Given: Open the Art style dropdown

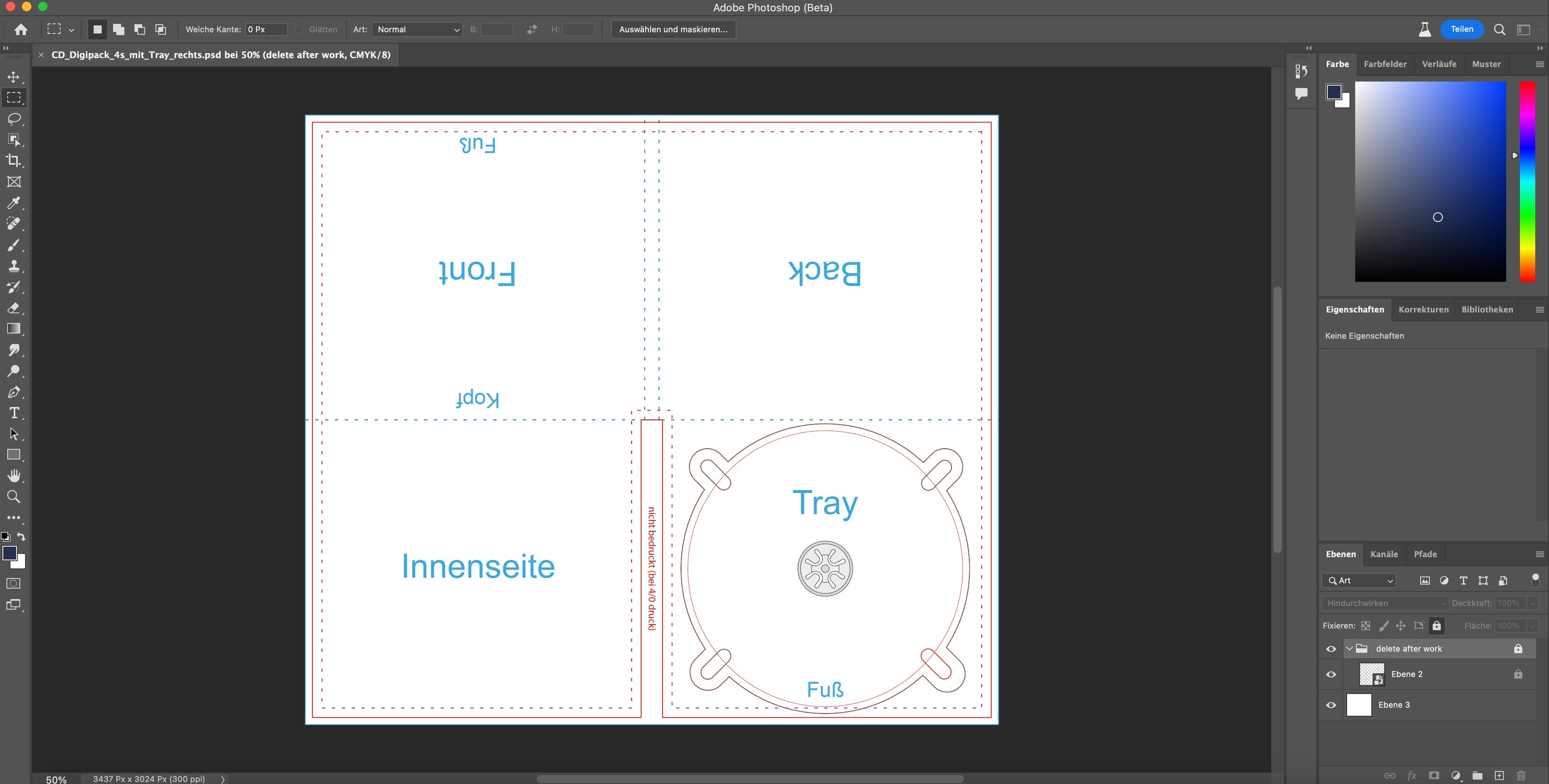Looking at the screenshot, I should pos(417,29).
